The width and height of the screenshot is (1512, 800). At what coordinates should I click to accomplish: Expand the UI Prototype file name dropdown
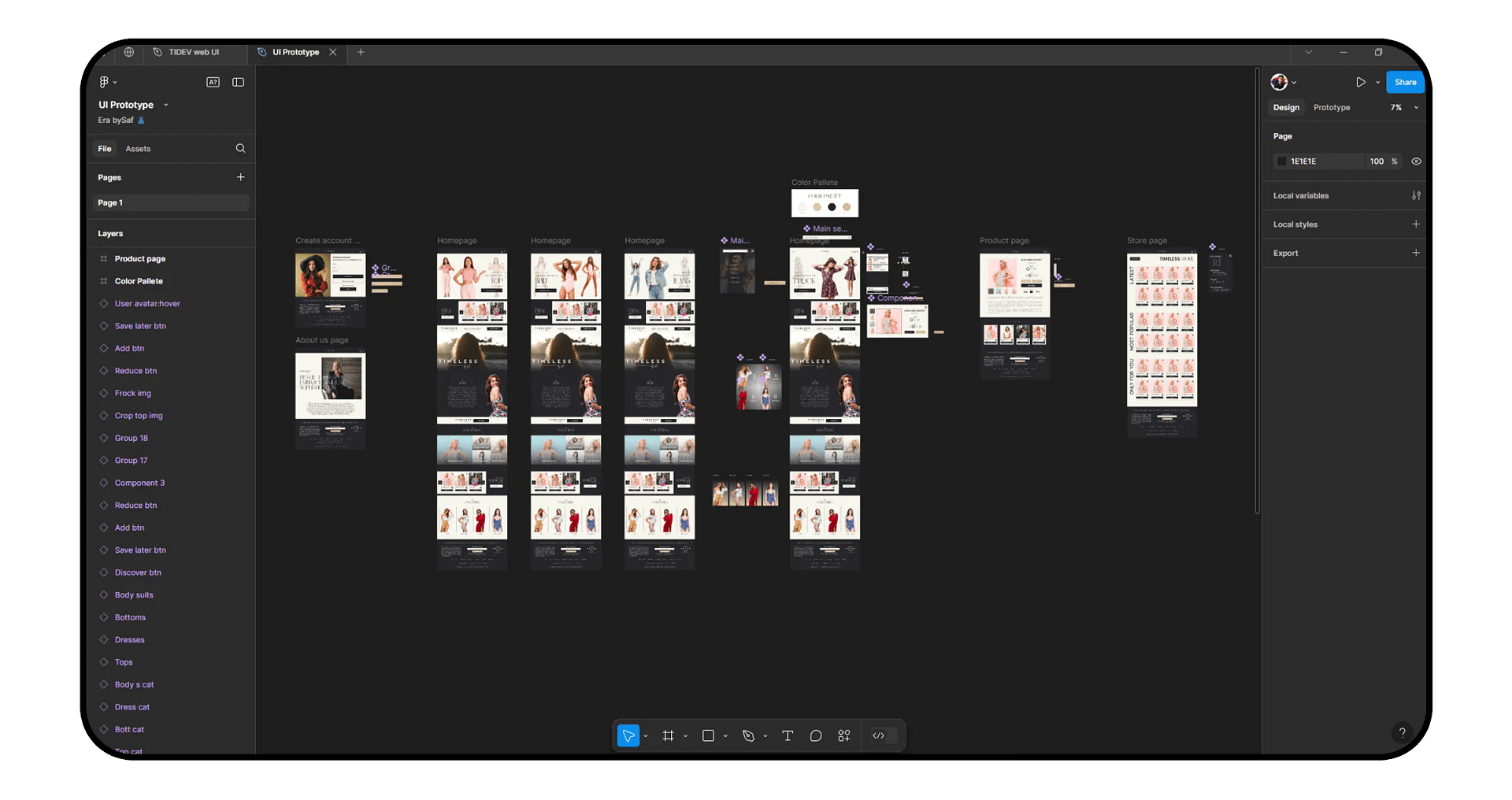click(165, 105)
